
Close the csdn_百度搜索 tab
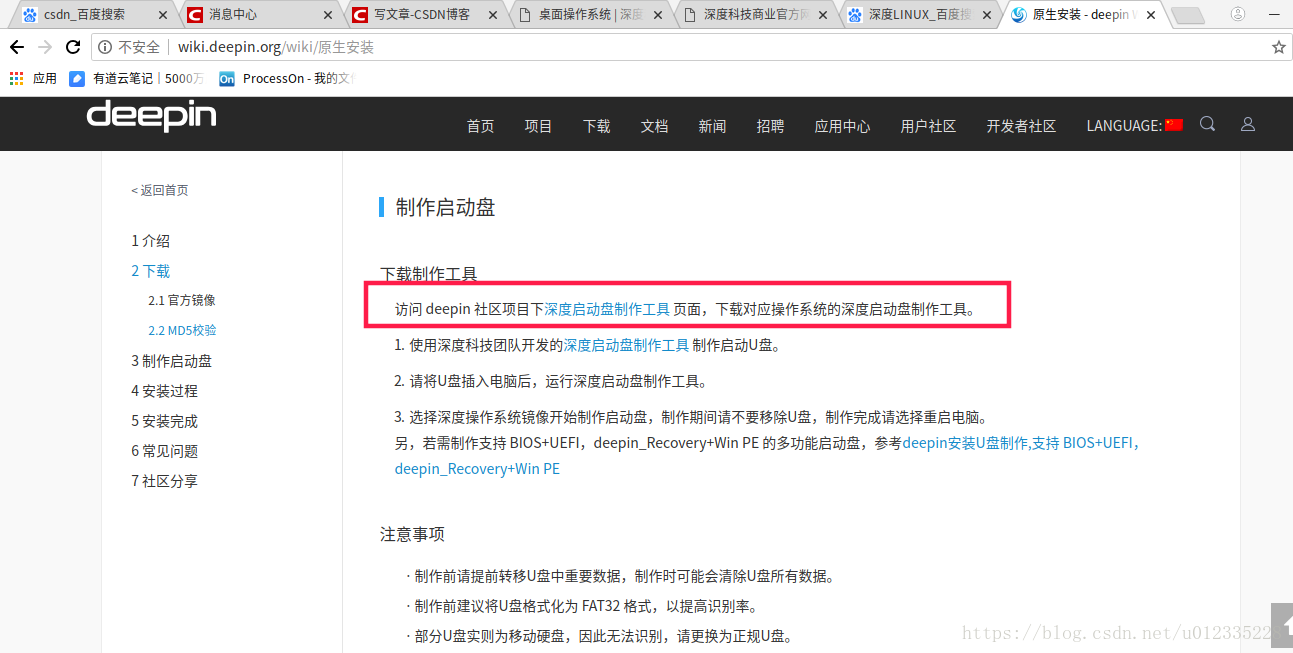(x=163, y=15)
